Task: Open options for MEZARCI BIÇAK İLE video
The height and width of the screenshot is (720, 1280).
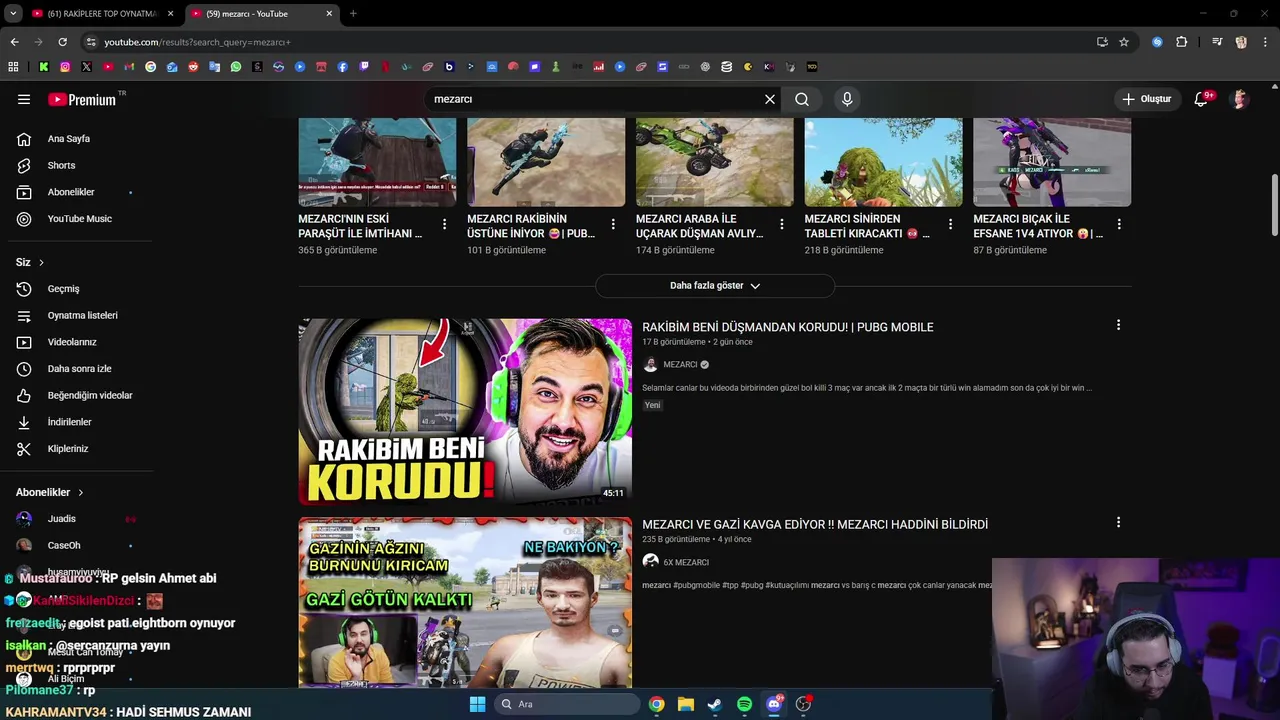Action: [x=1119, y=224]
